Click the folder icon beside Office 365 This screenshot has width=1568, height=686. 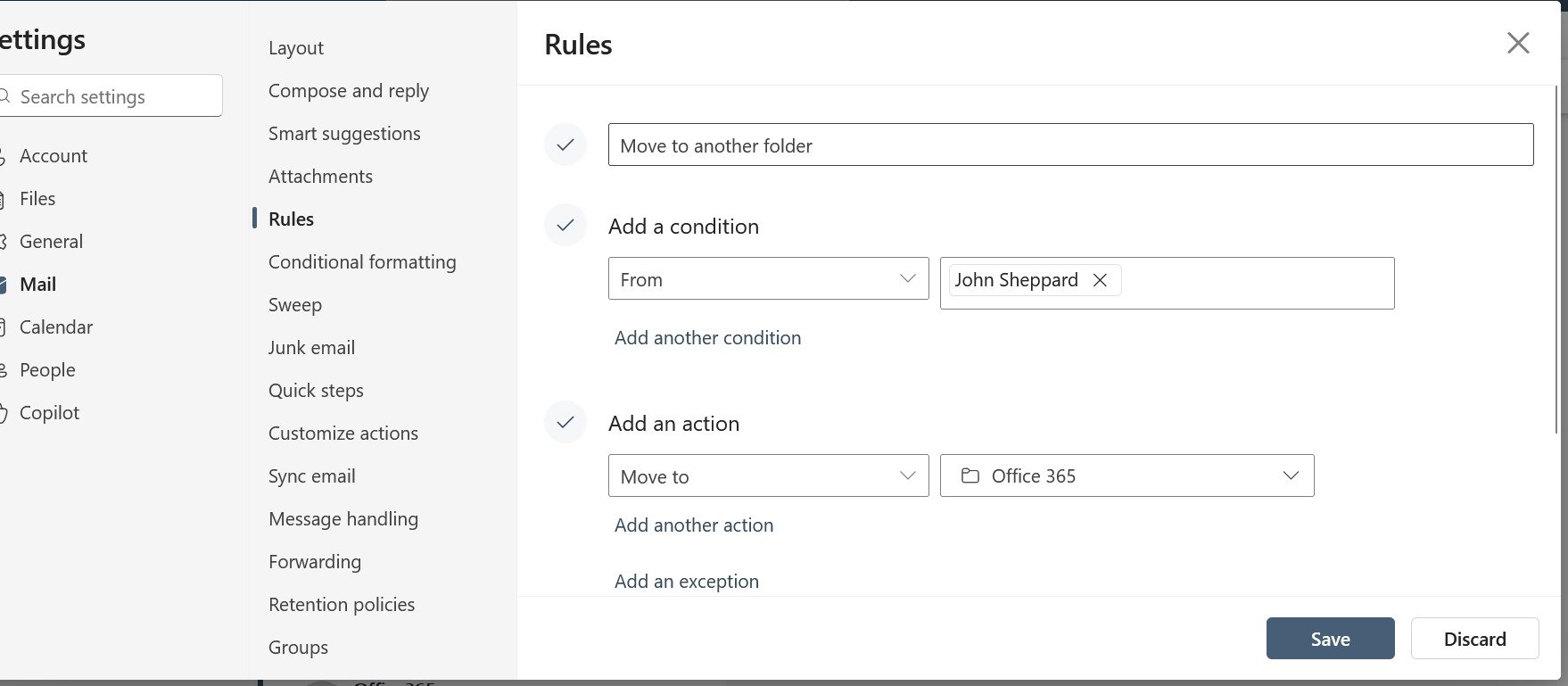(970, 475)
